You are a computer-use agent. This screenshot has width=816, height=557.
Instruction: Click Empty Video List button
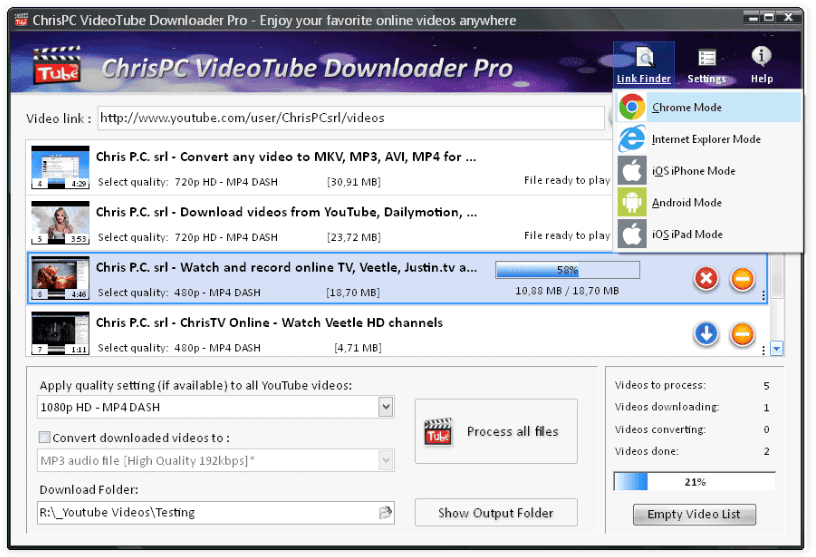point(694,514)
